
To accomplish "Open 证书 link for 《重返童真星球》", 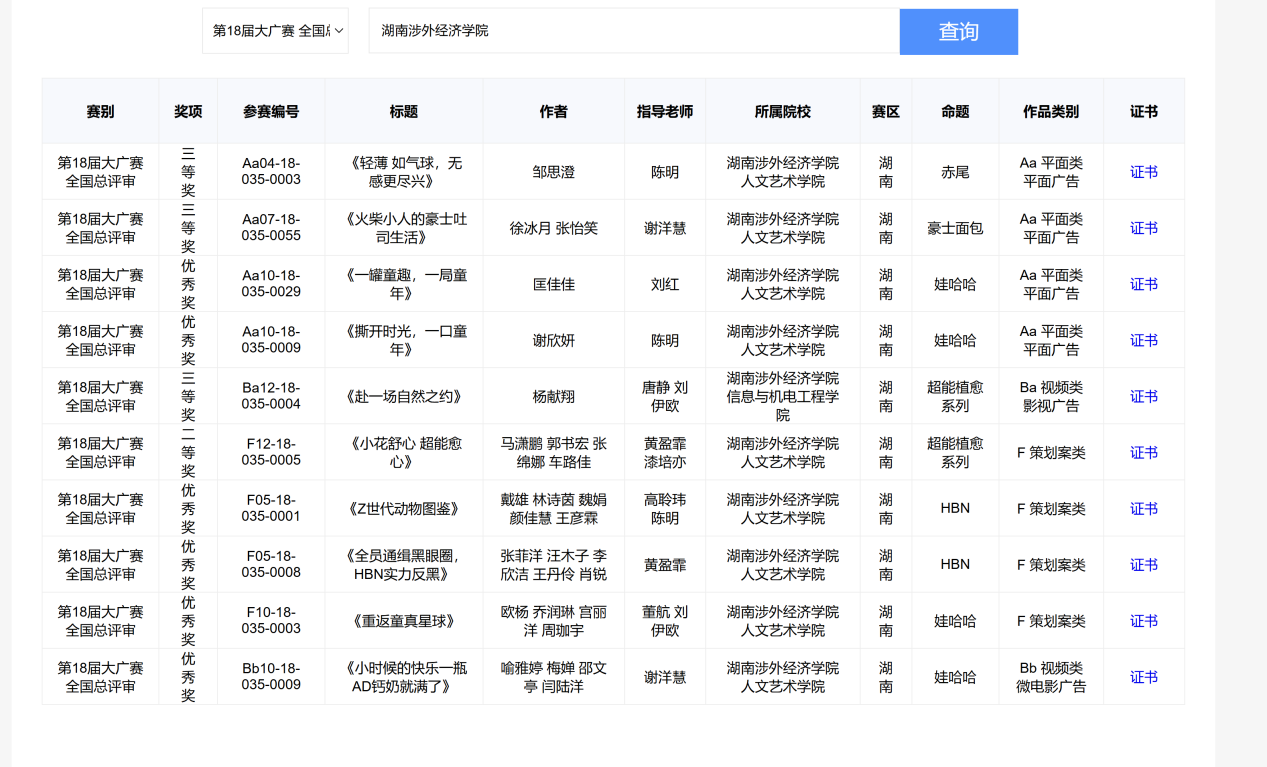I will (x=1144, y=620).
